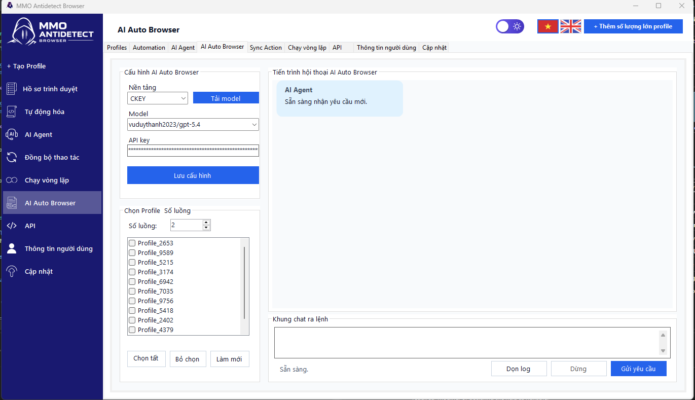
Task: Click the Số luồng number field
Action: [186, 225]
